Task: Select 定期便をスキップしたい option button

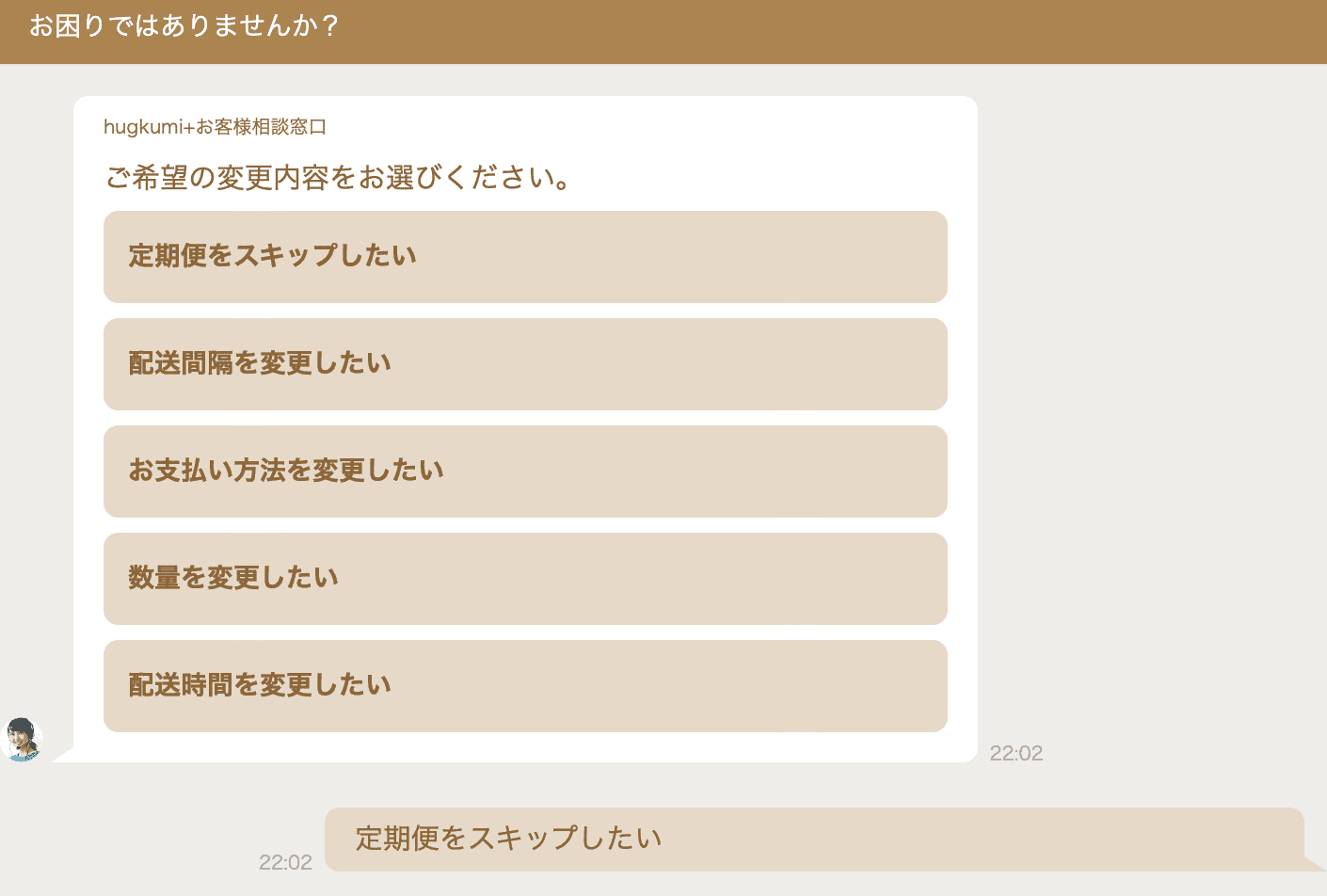Action: point(525,257)
